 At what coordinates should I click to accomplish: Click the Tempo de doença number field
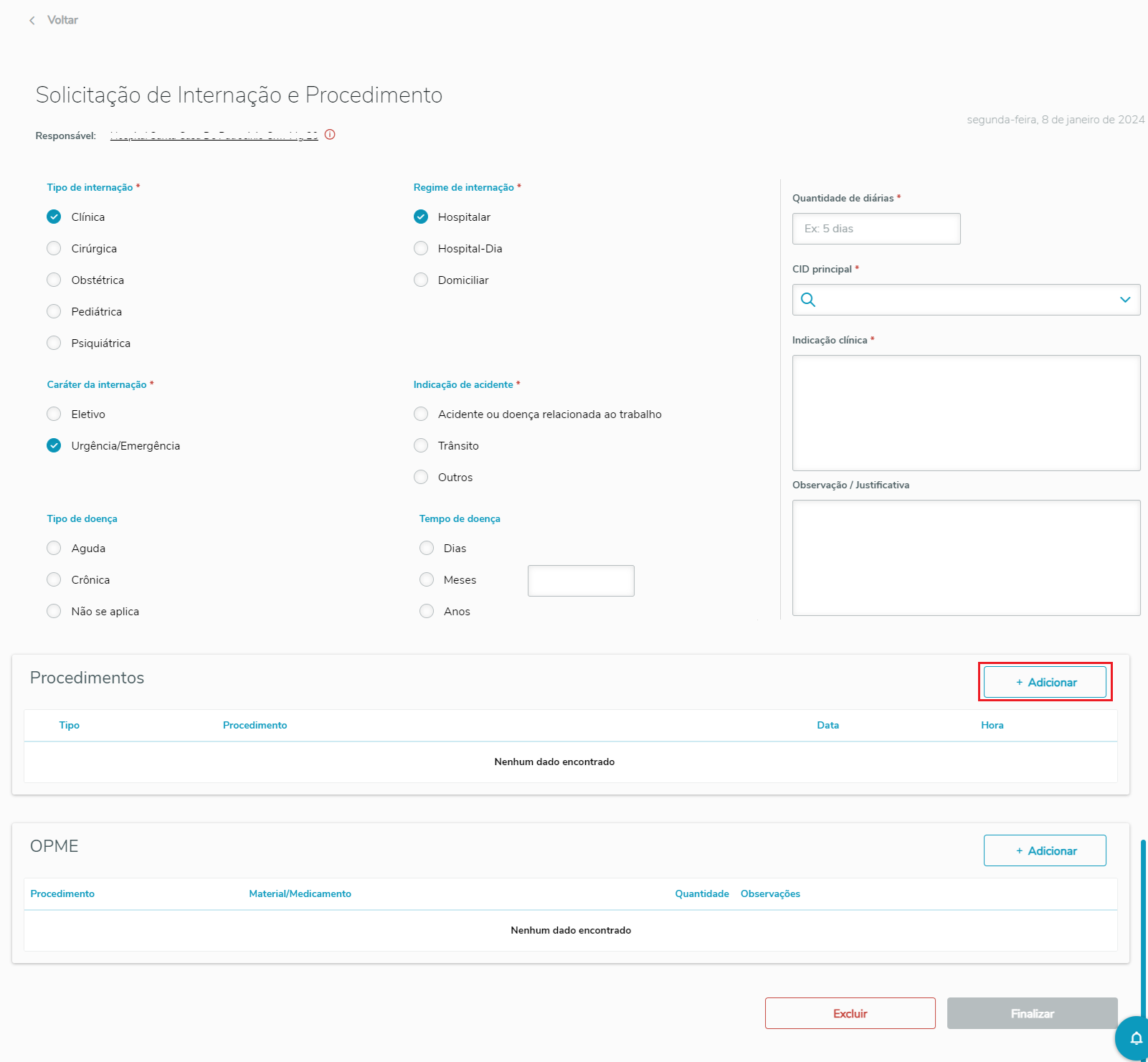click(581, 581)
